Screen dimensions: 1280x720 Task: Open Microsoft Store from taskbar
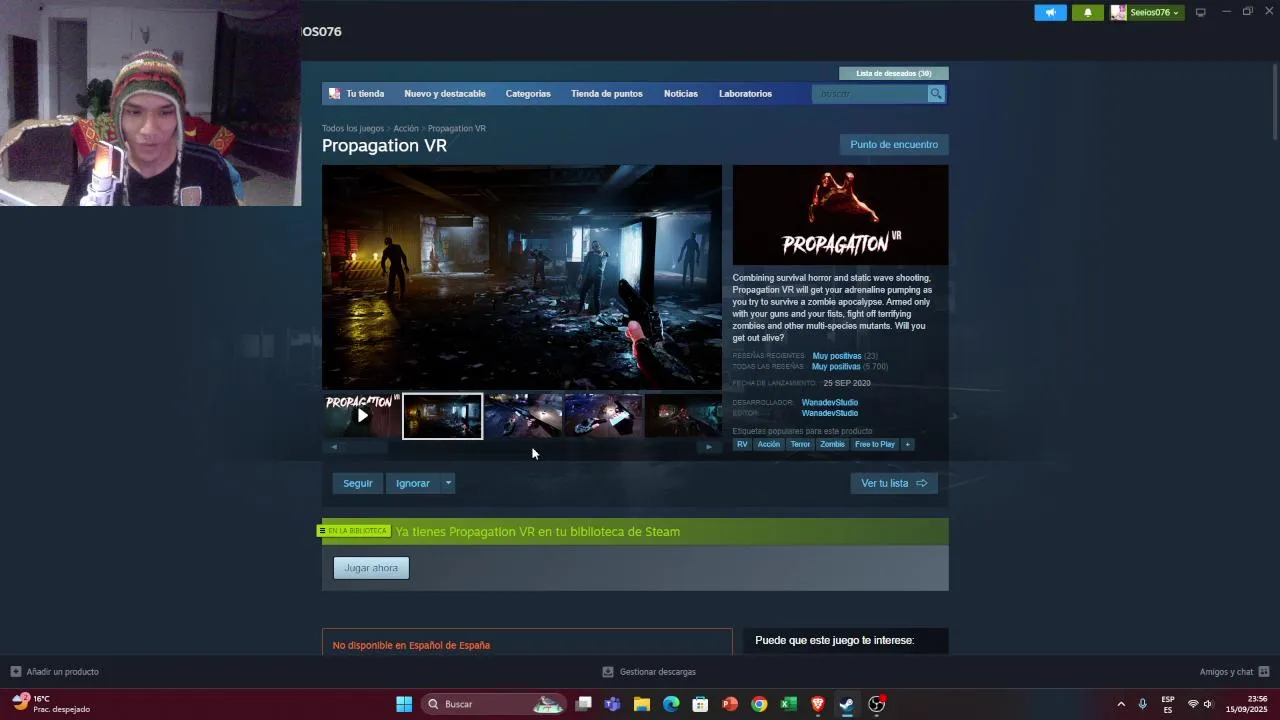tap(700, 704)
